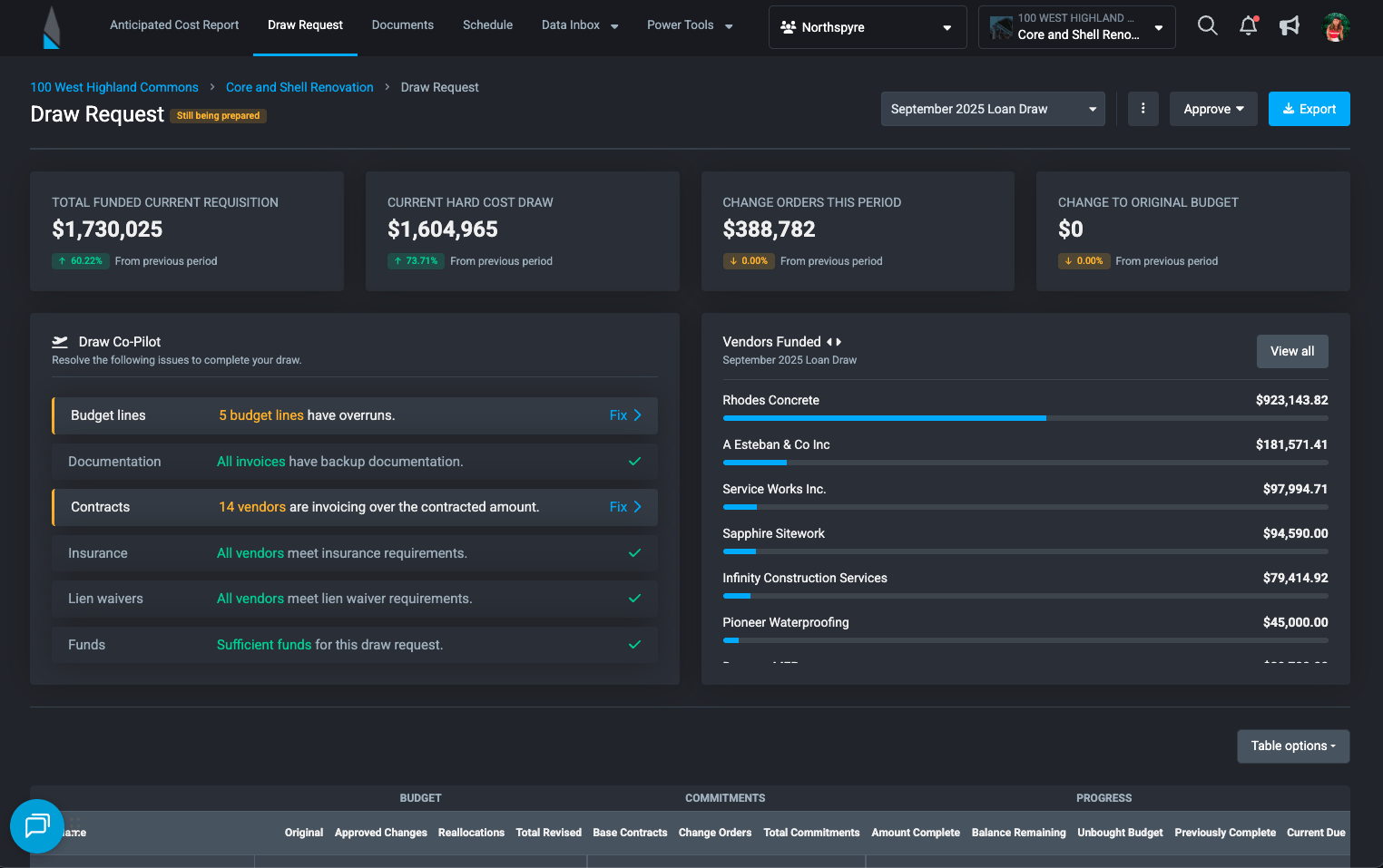Open the Schedule tab
The image size is (1383, 868).
tap(487, 25)
